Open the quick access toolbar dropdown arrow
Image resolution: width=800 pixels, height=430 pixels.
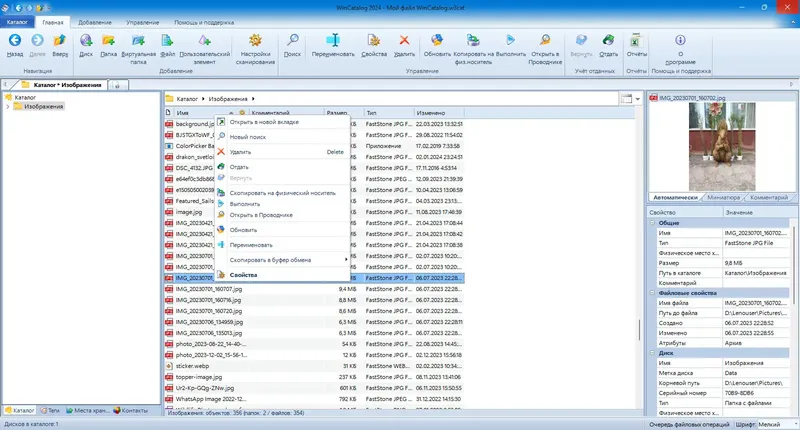[x=48, y=8]
